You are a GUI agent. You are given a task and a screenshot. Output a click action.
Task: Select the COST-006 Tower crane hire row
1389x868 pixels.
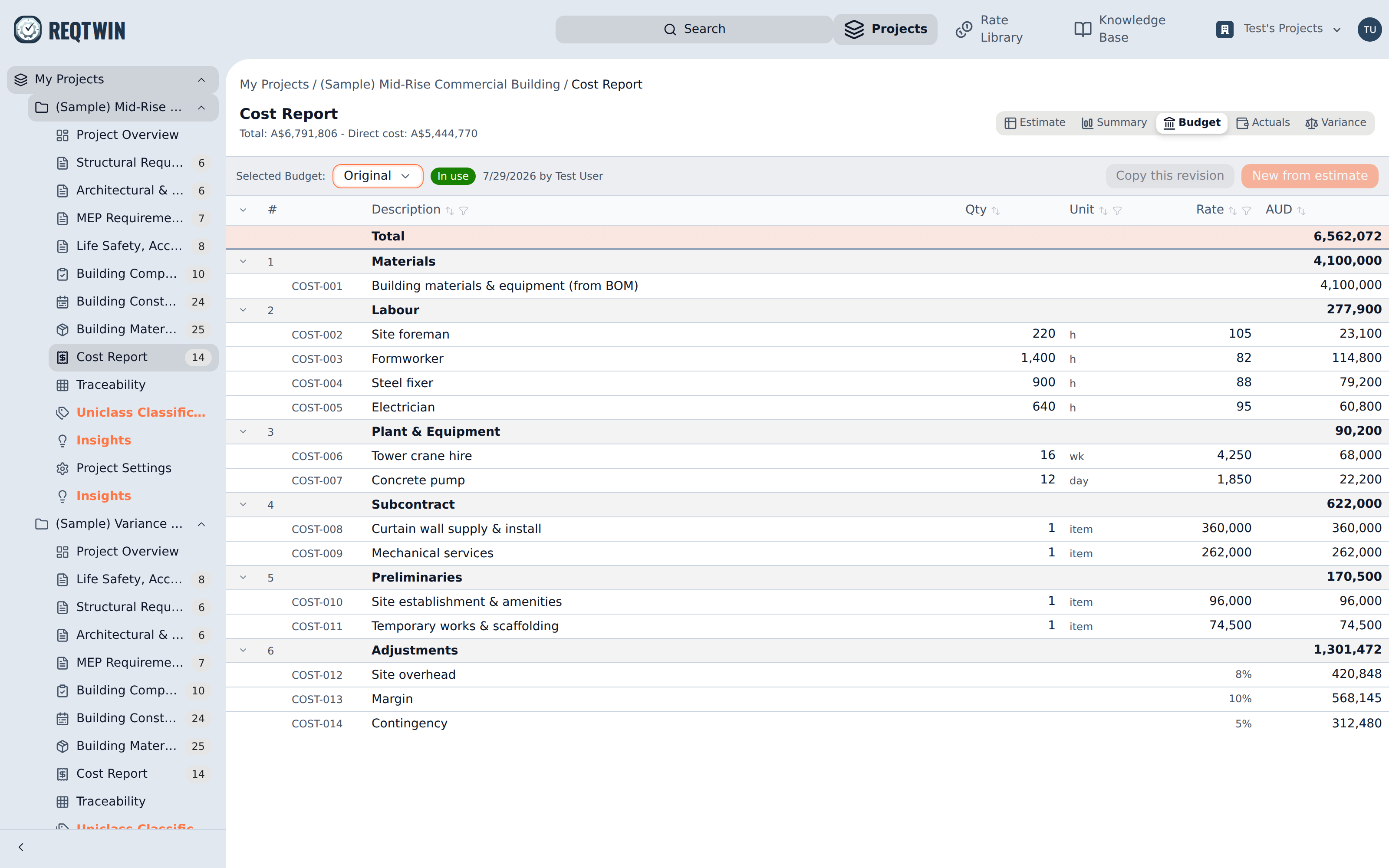(807, 457)
